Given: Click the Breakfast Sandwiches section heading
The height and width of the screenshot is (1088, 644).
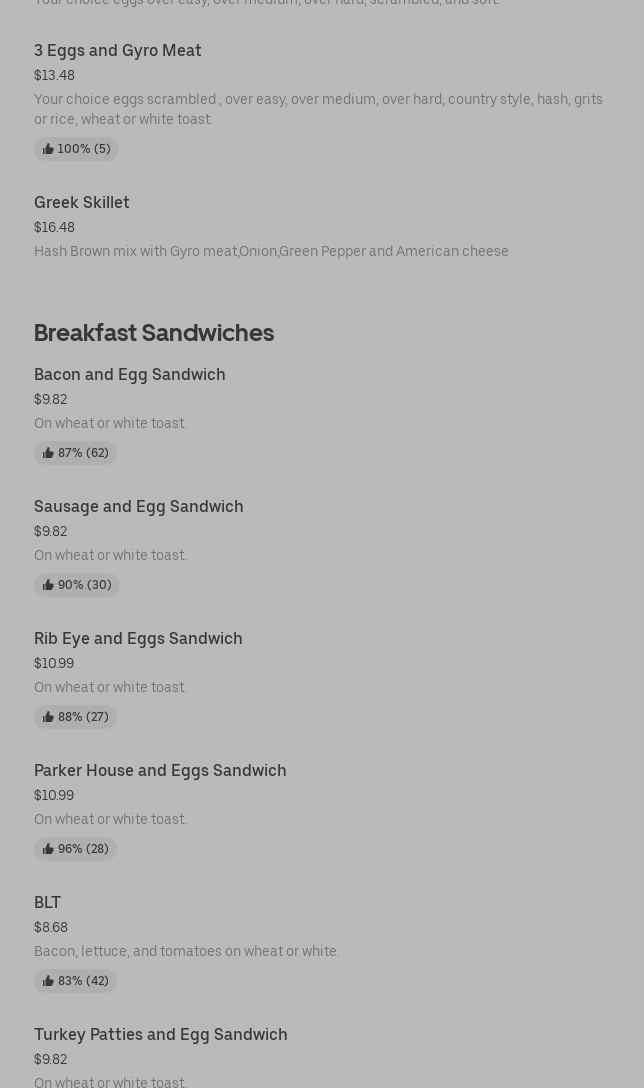Looking at the screenshot, I should (x=154, y=333).
